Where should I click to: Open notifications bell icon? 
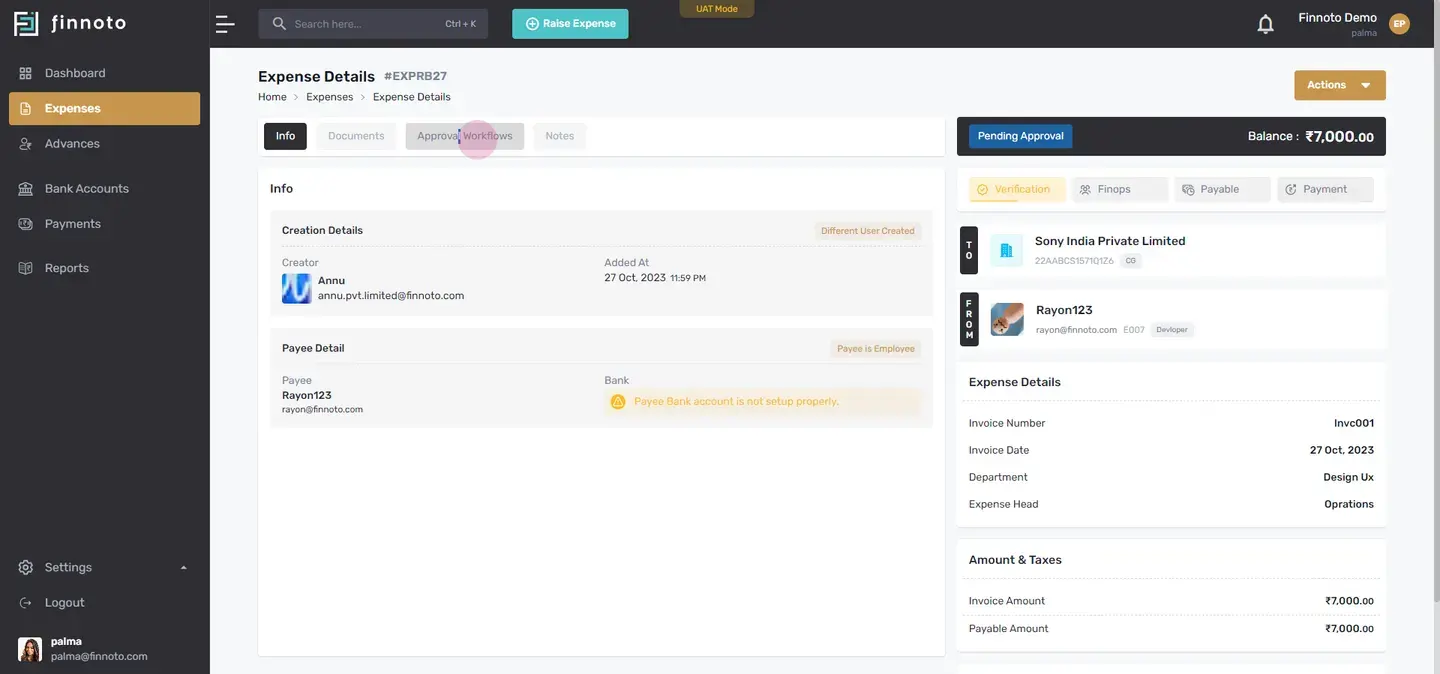click(x=1265, y=24)
